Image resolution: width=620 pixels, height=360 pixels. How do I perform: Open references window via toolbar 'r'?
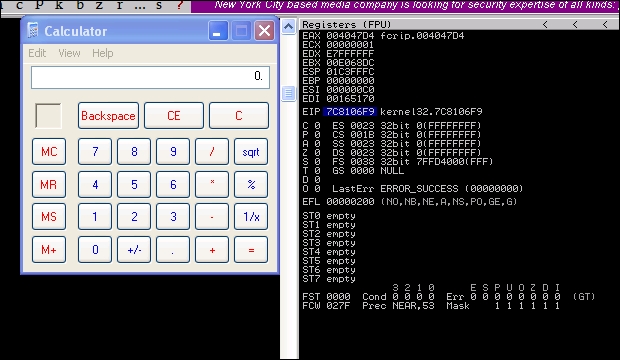click(x=119, y=6)
